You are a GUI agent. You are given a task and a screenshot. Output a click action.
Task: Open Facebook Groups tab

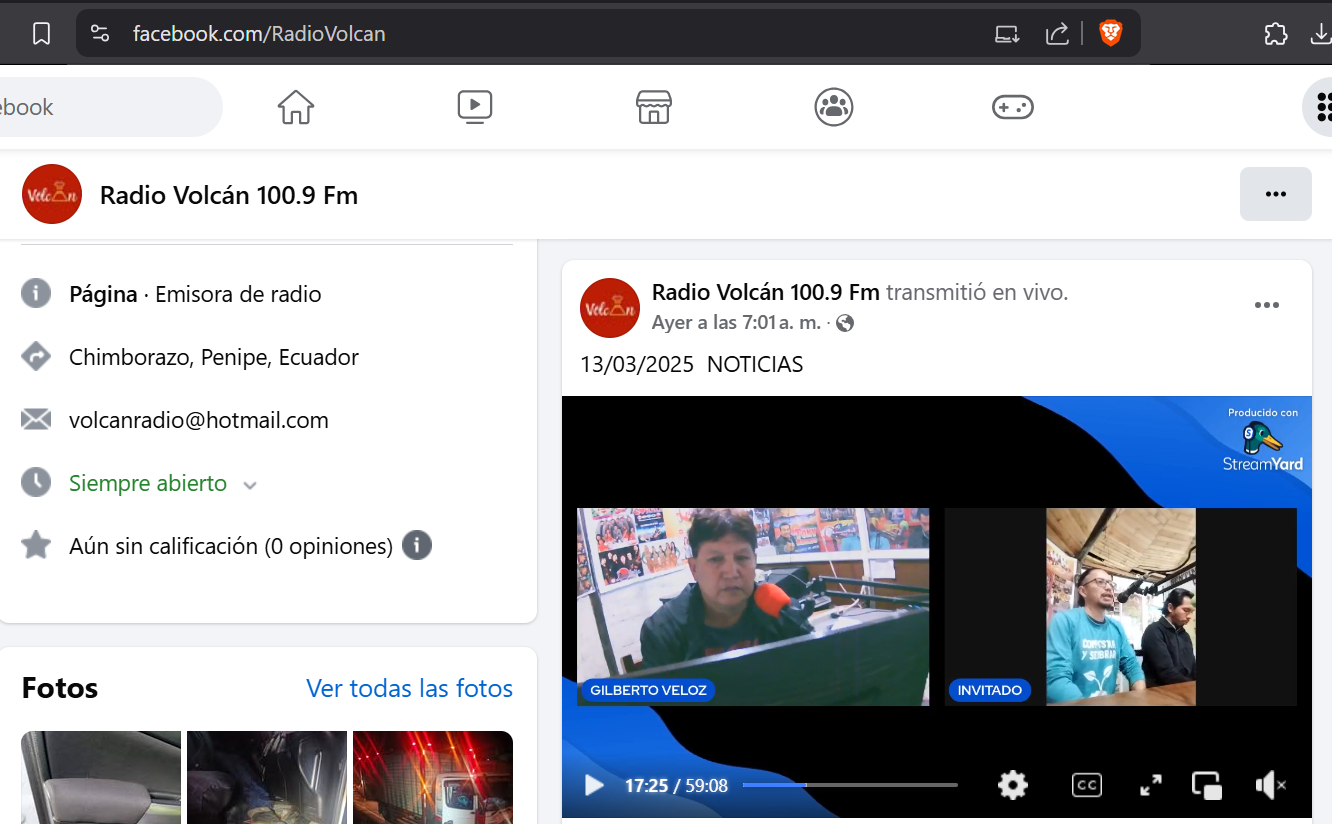pyautogui.click(x=833, y=107)
